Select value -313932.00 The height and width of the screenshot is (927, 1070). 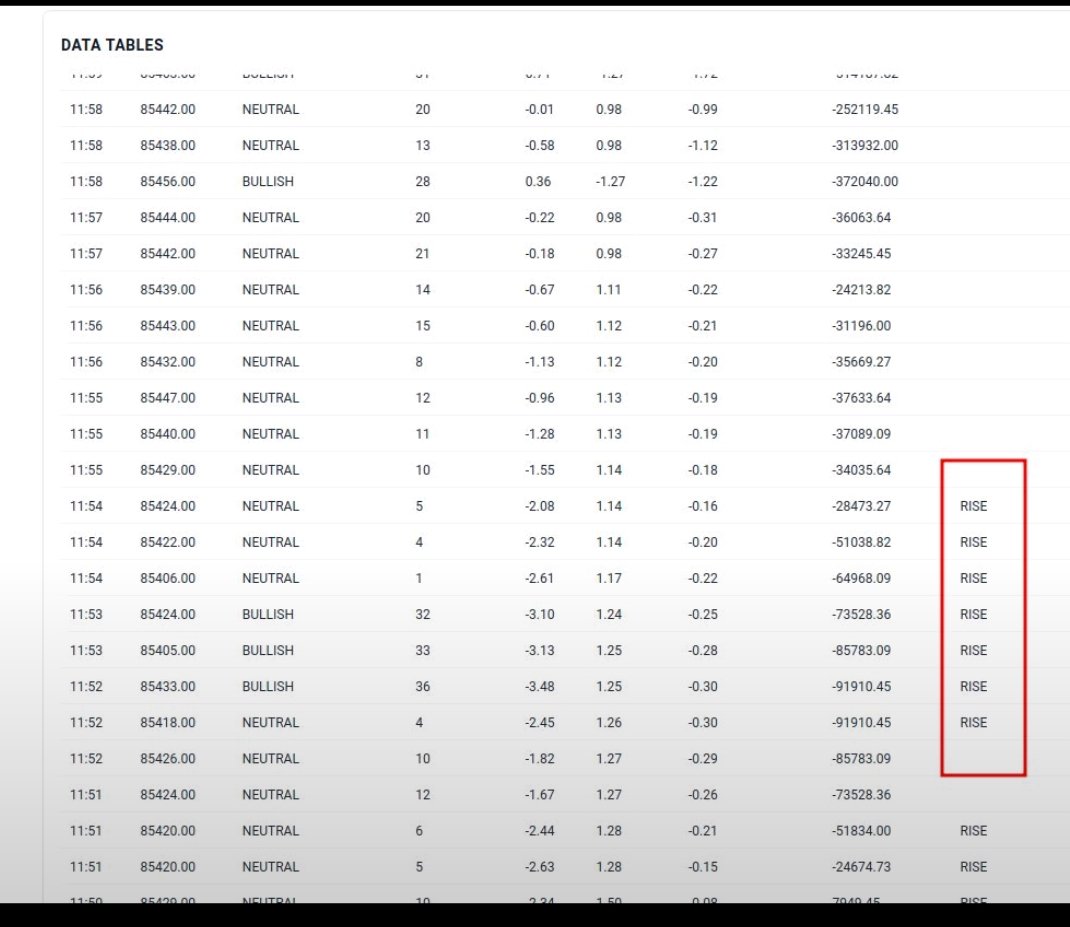(x=865, y=145)
